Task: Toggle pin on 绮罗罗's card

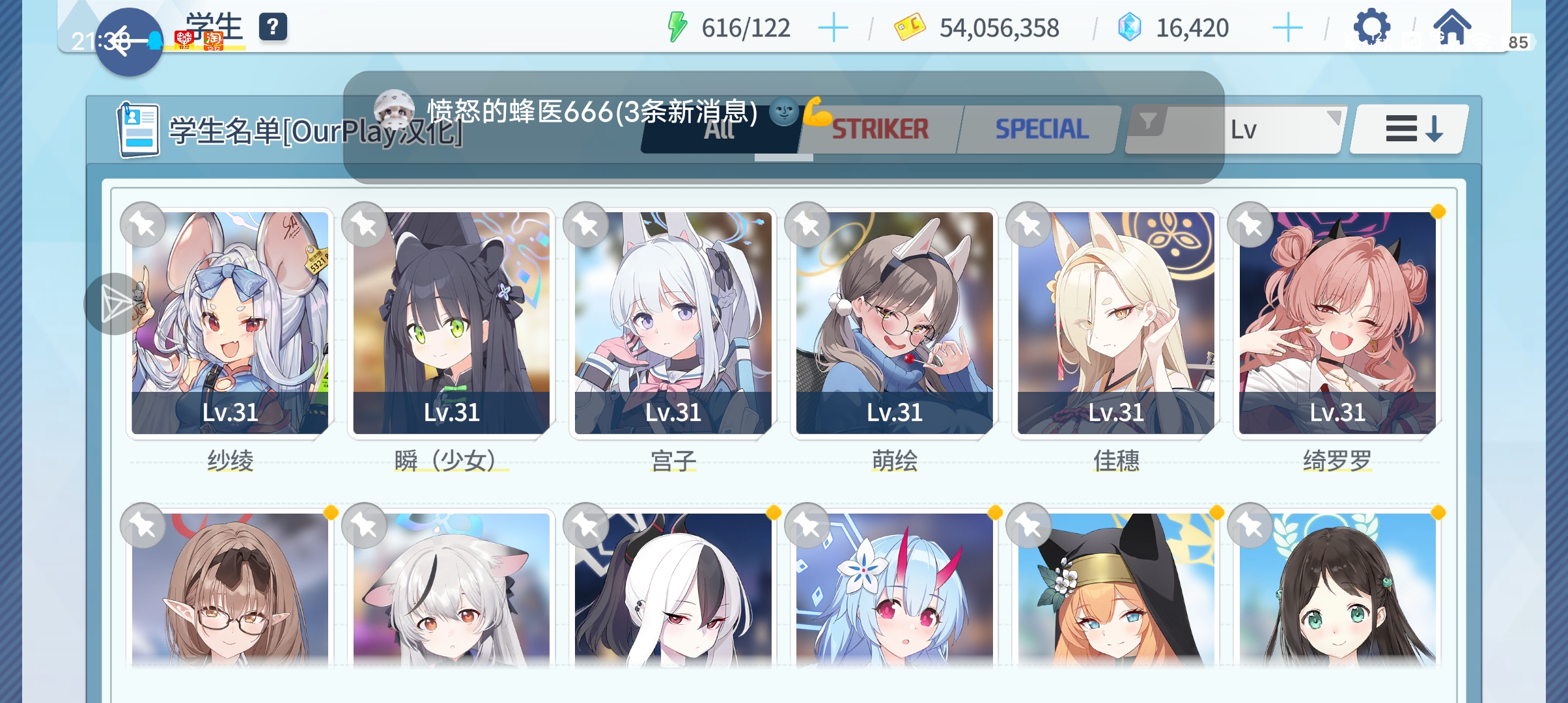Action: pos(1250,225)
